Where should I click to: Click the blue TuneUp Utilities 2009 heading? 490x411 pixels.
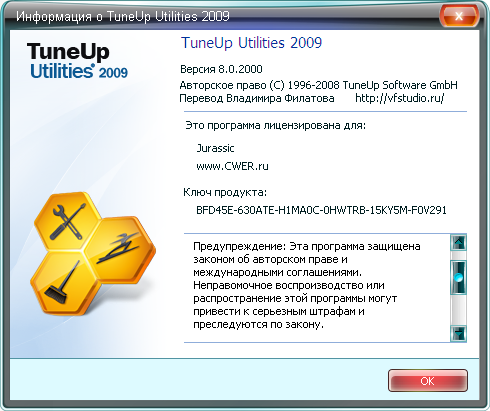pyautogui.click(x=252, y=43)
